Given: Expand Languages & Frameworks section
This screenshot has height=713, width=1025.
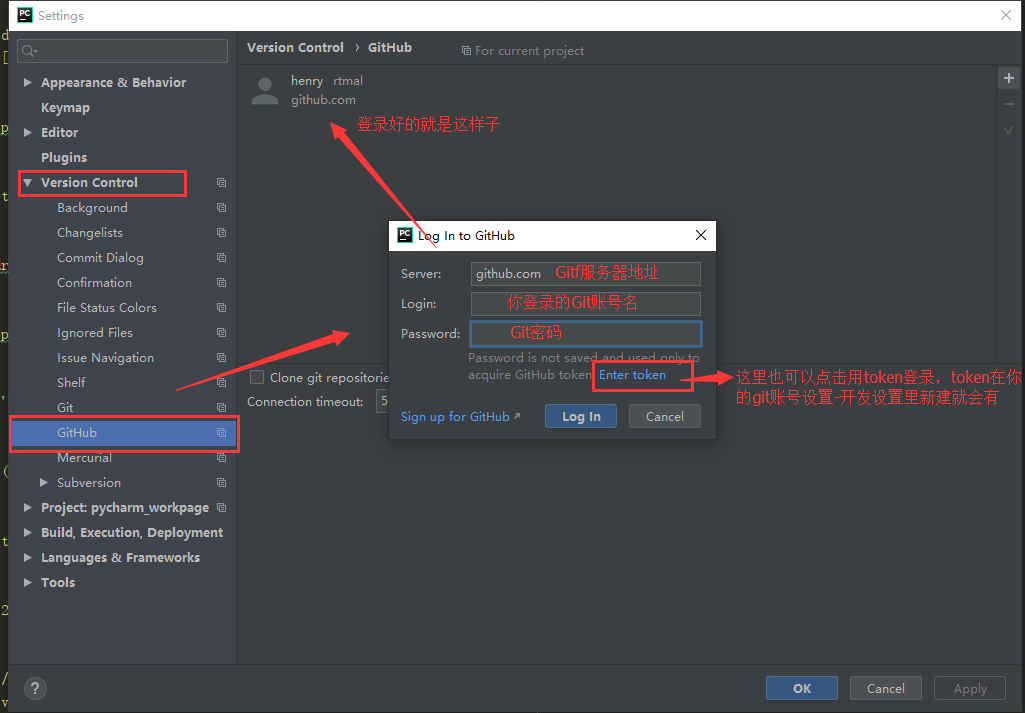Looking at the screenshot, I should (27, 557).
